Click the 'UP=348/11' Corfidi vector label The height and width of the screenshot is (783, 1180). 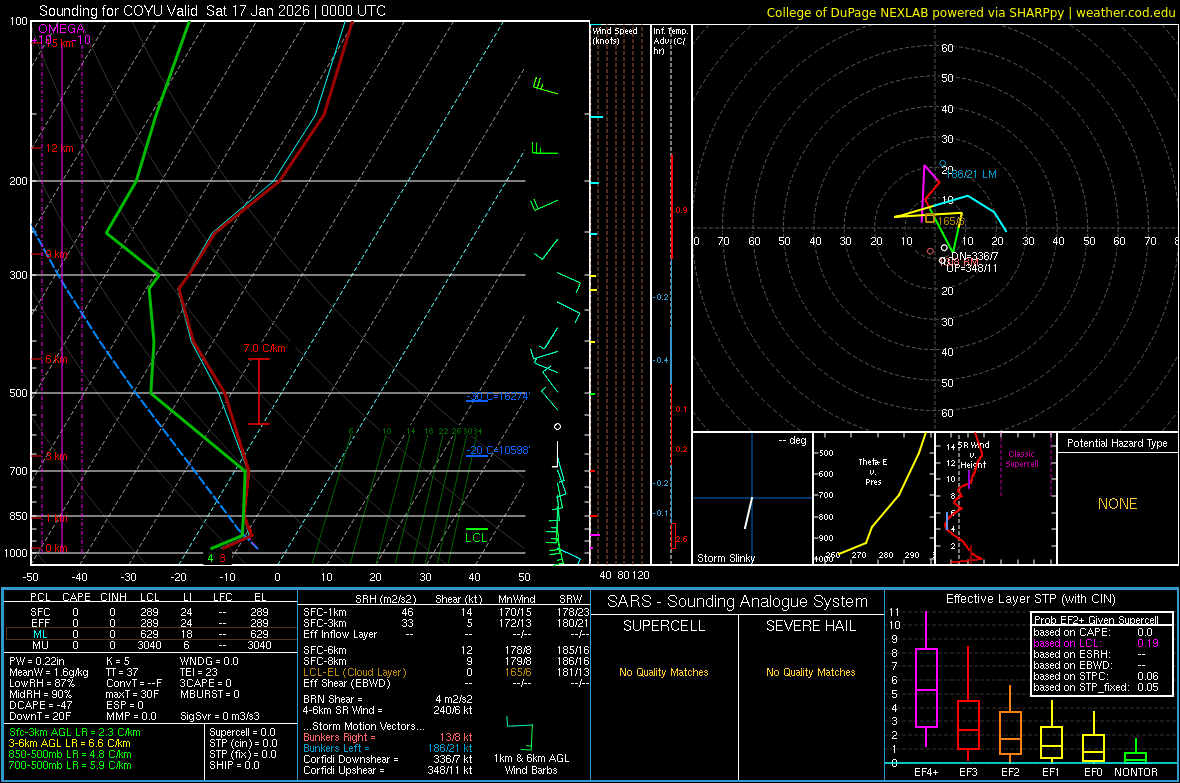pyautogui.click(x=972, y=268)
